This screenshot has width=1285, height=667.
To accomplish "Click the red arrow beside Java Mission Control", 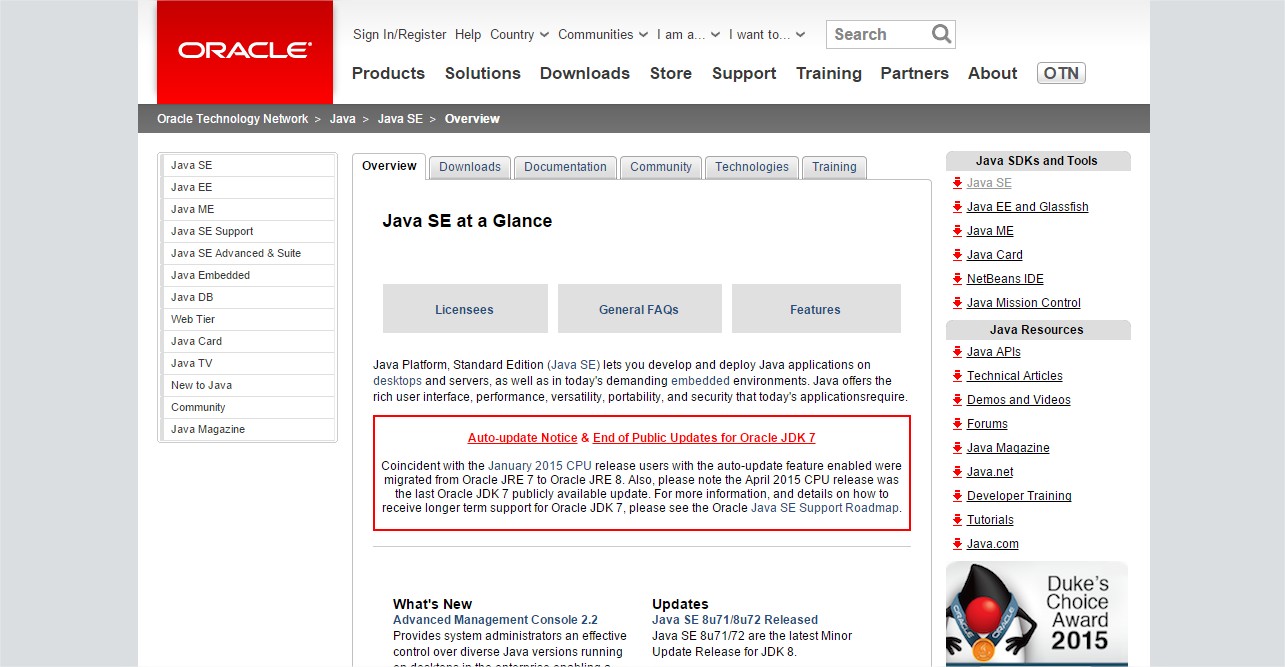I will click(x=957, y=303).
